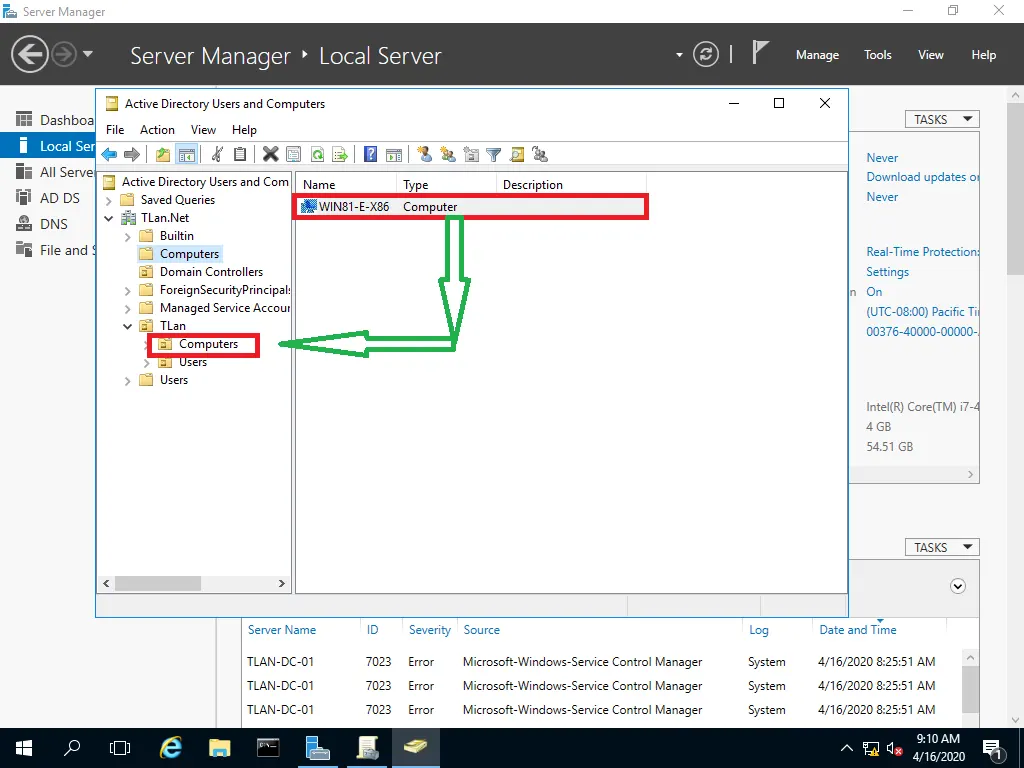Expand the ForeignSecurityPrincipals container
This screenshot has height=768, width=1024.
tap(128, 291)
